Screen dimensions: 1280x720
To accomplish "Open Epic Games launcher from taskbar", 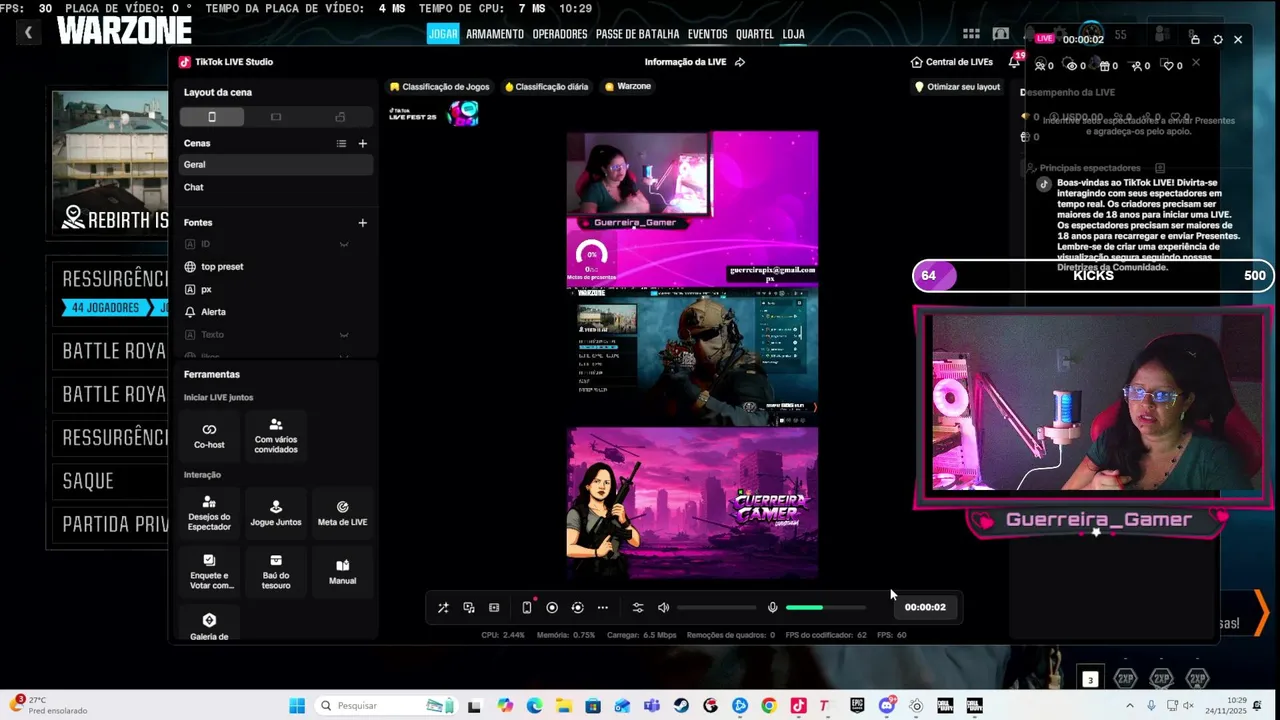I will (857, 706).
